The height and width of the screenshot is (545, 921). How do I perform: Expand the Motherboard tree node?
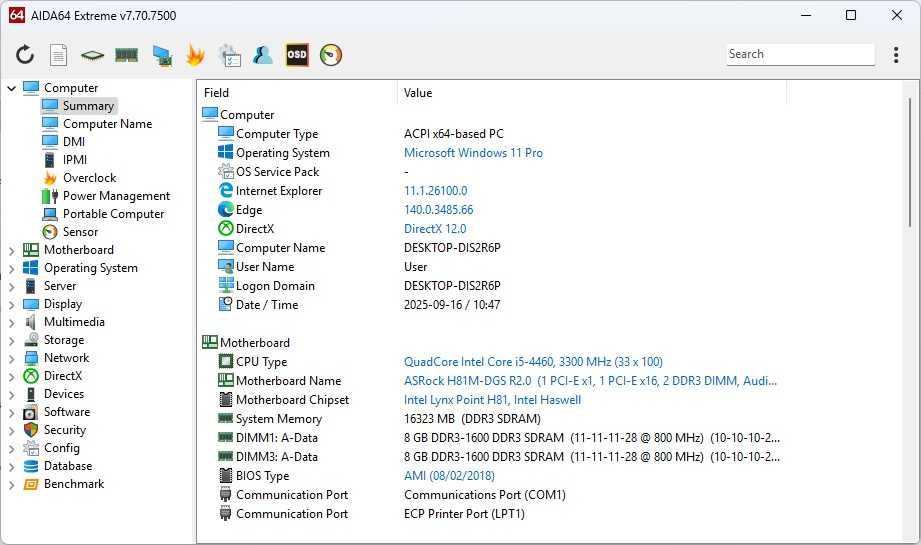coord(12,251)
